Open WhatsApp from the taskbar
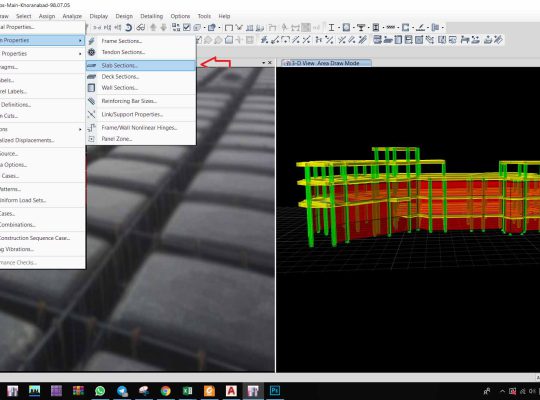The height and width of the screenshot is (400, 540). click(x=100, y=391)
